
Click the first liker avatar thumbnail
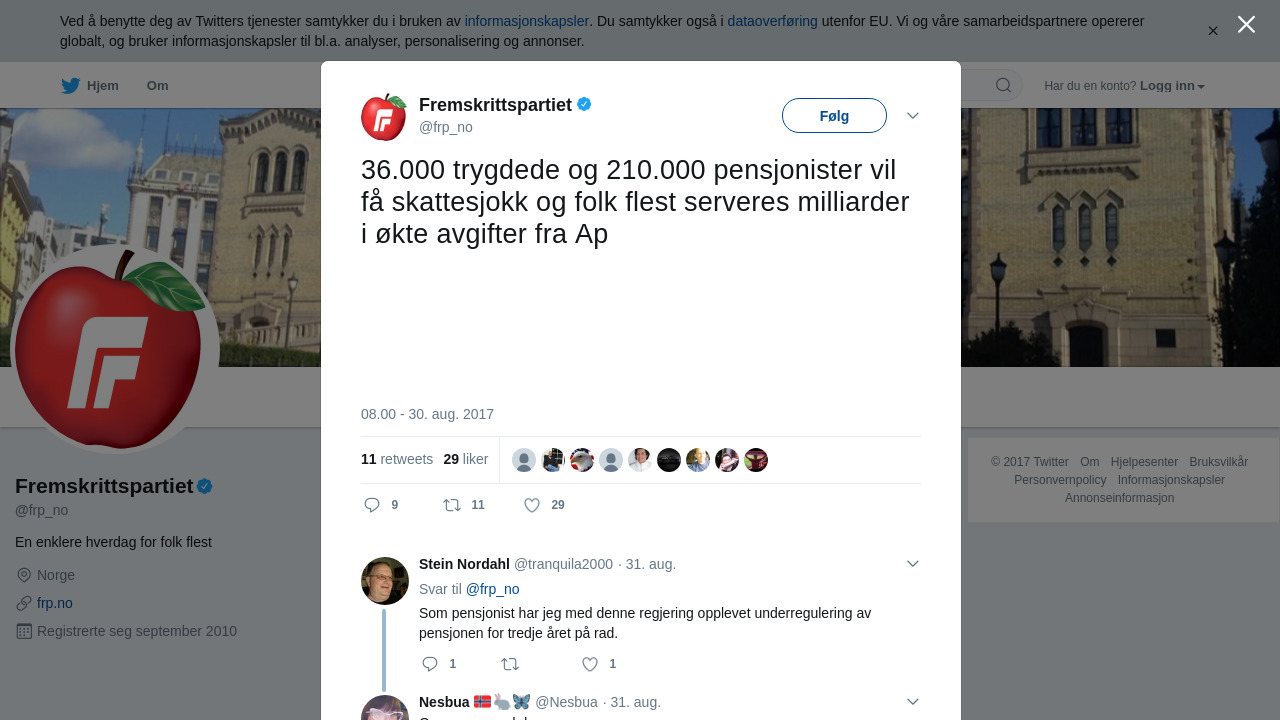point(524,460)
